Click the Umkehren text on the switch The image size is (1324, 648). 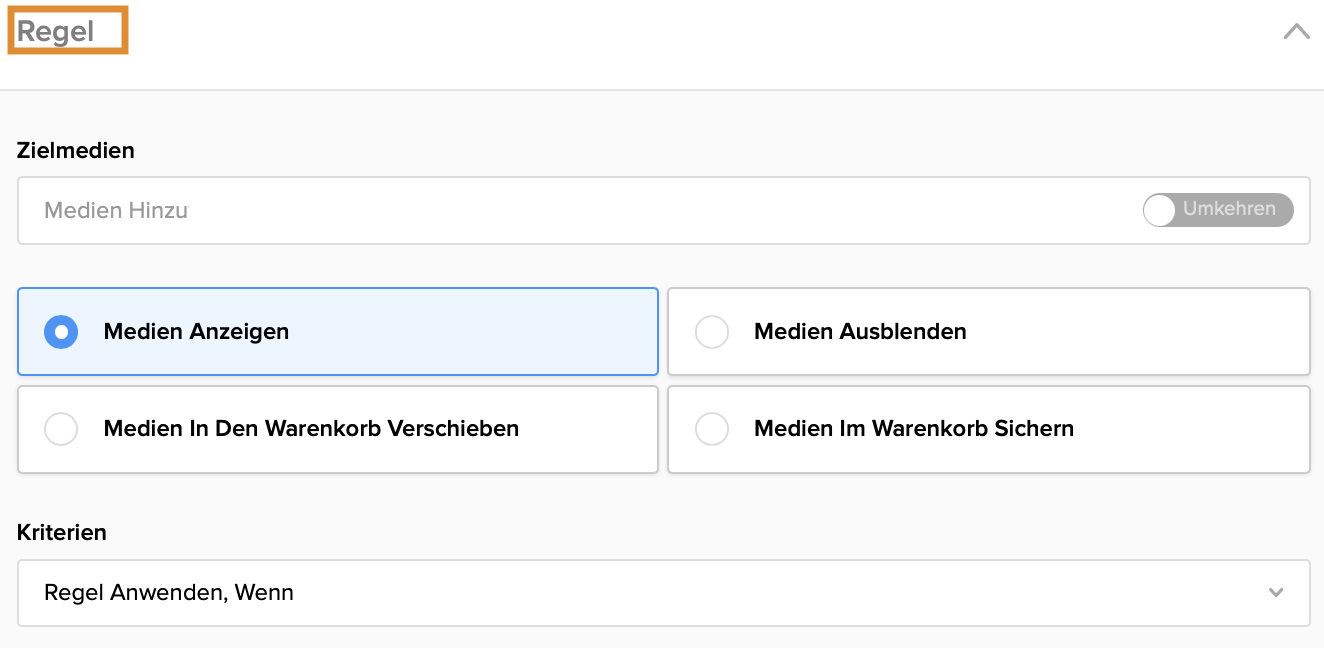click(x=1229, y=209)
